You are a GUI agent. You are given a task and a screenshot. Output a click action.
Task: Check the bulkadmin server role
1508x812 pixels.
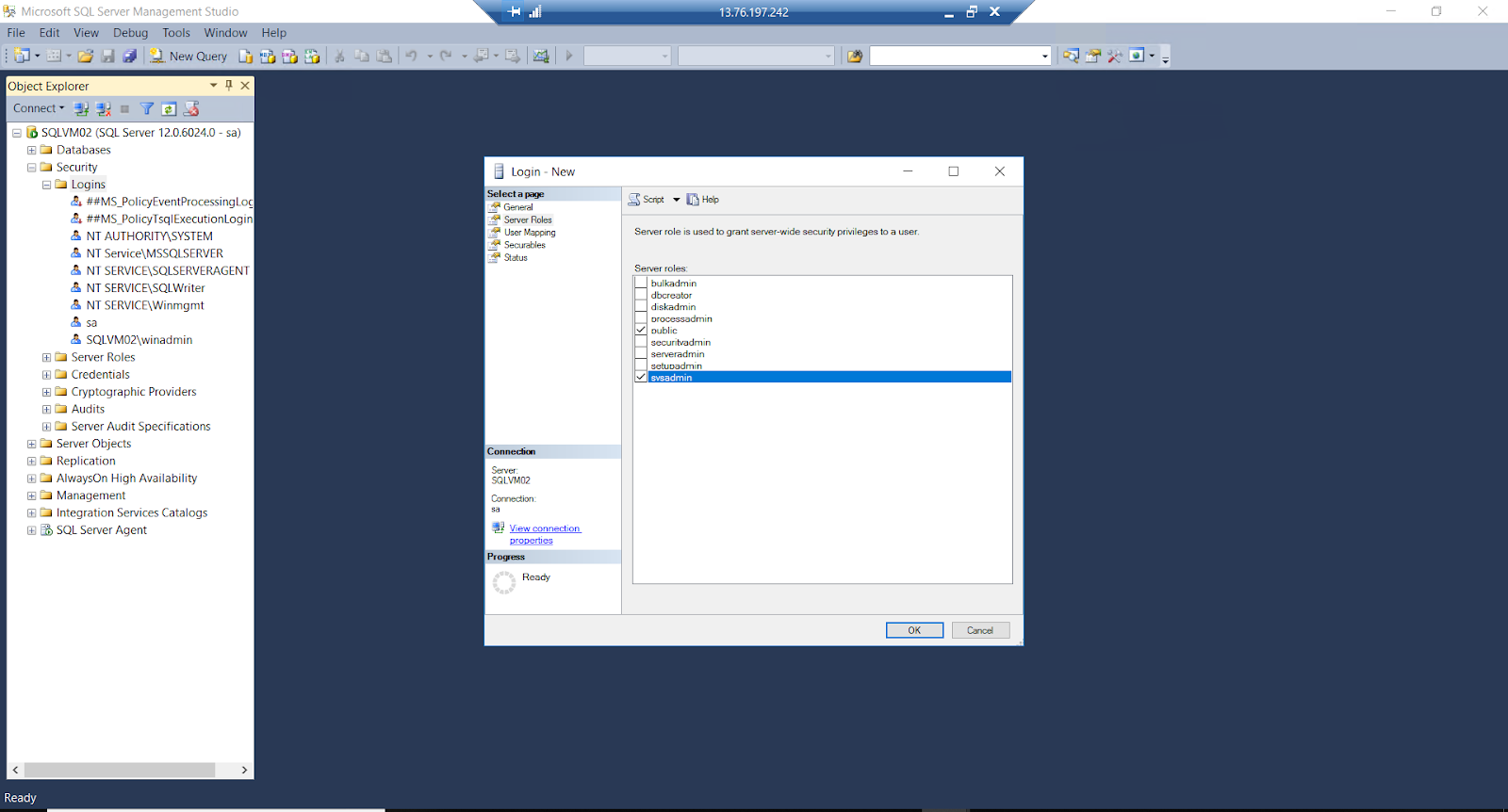pyautogui.click(x=641, y=283)
